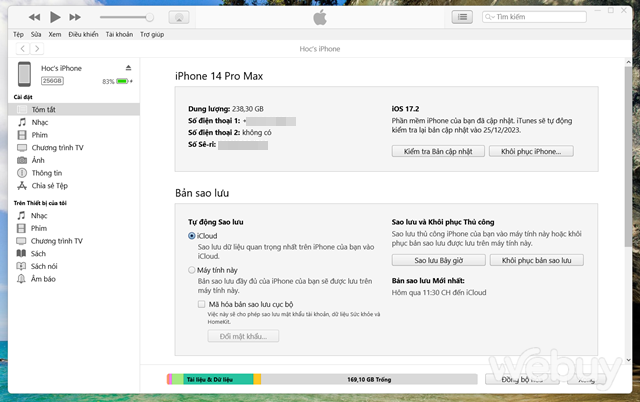Click Sao lưu Bây giờ button
Screen dimensions: 640x402
439,260
